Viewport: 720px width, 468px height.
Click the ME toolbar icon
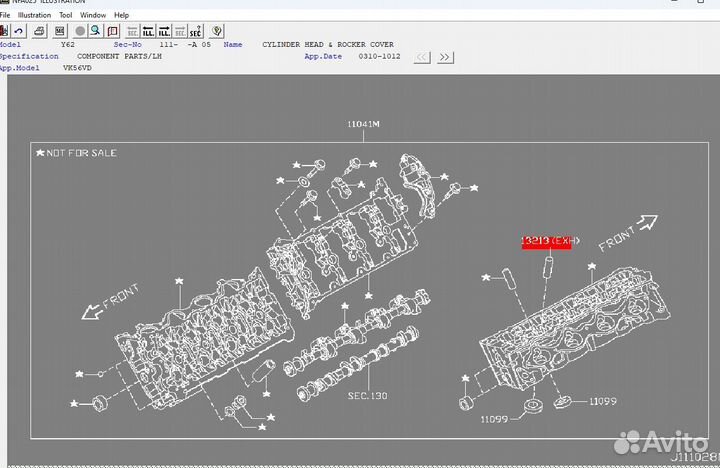click(x=60, y=31)
